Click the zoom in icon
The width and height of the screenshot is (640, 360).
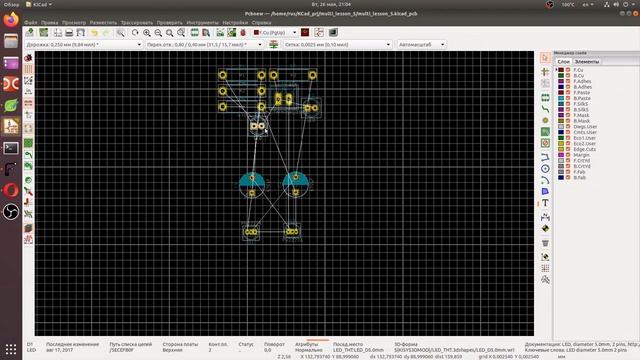pos(147,33)
